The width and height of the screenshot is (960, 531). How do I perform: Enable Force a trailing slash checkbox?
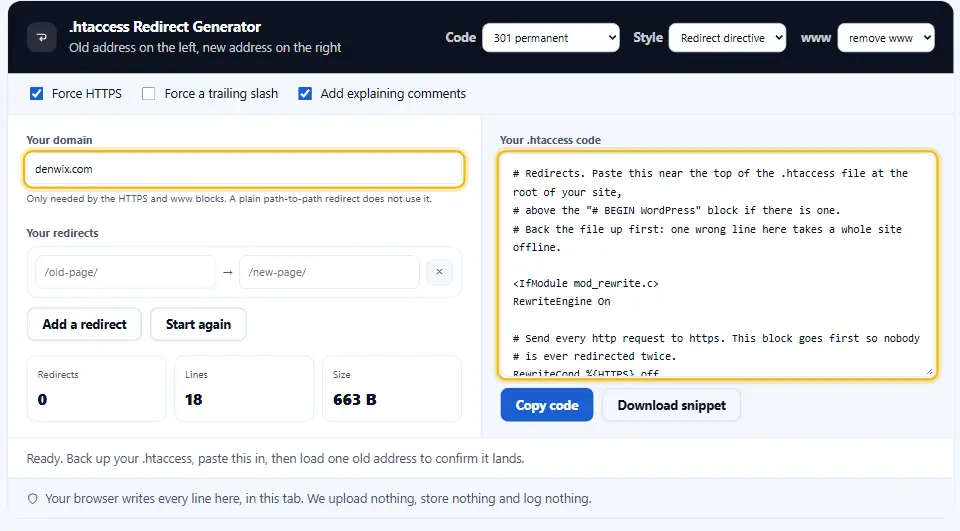(148, 94)
